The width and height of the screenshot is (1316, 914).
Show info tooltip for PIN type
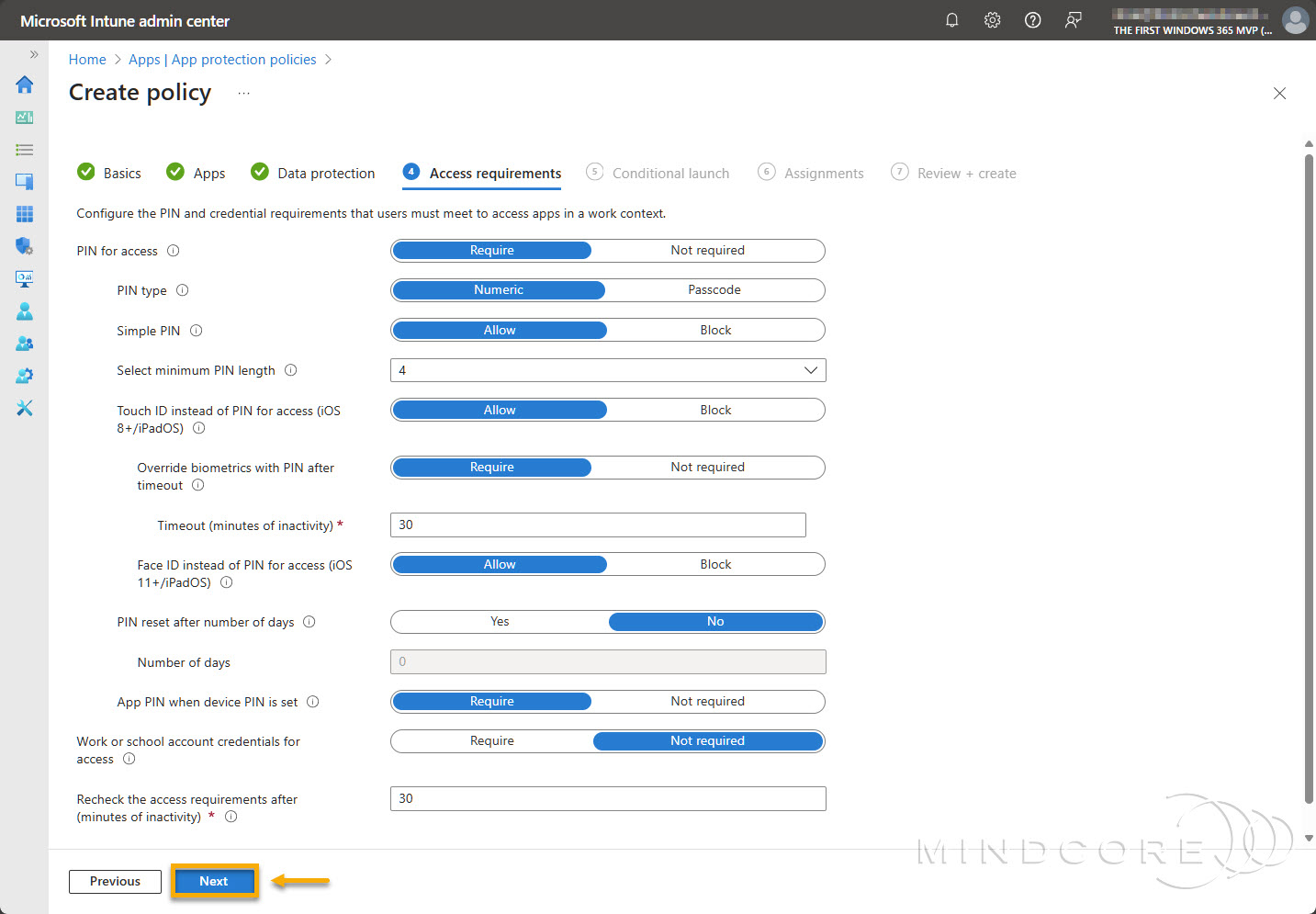(x=183, y=290)
